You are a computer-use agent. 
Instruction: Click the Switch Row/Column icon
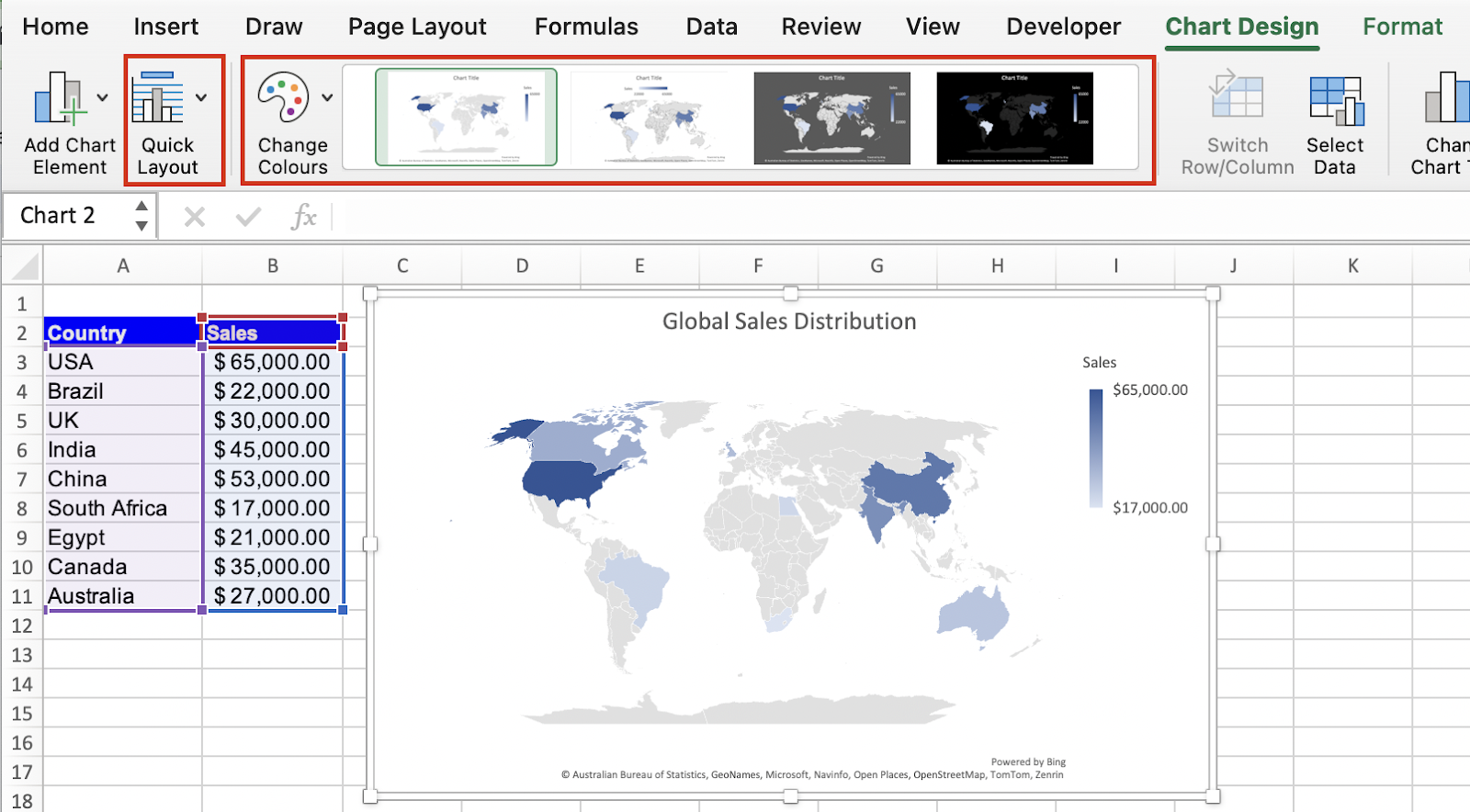tap(1237, 96)
